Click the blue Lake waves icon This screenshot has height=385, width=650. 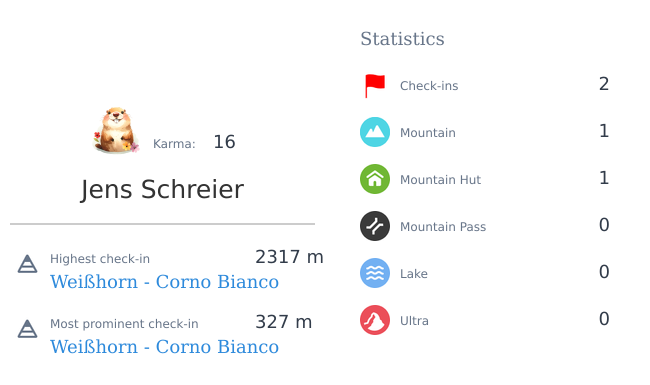point(375,273)
